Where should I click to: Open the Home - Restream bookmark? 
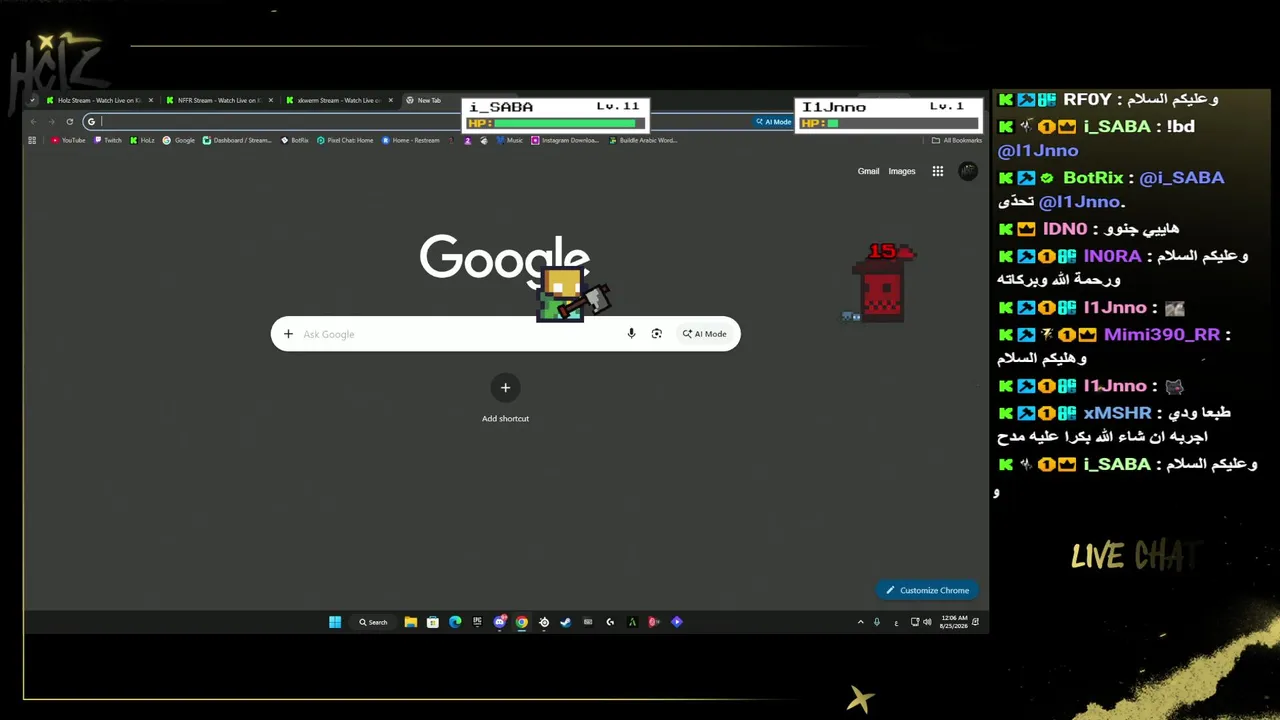point(411,141)
